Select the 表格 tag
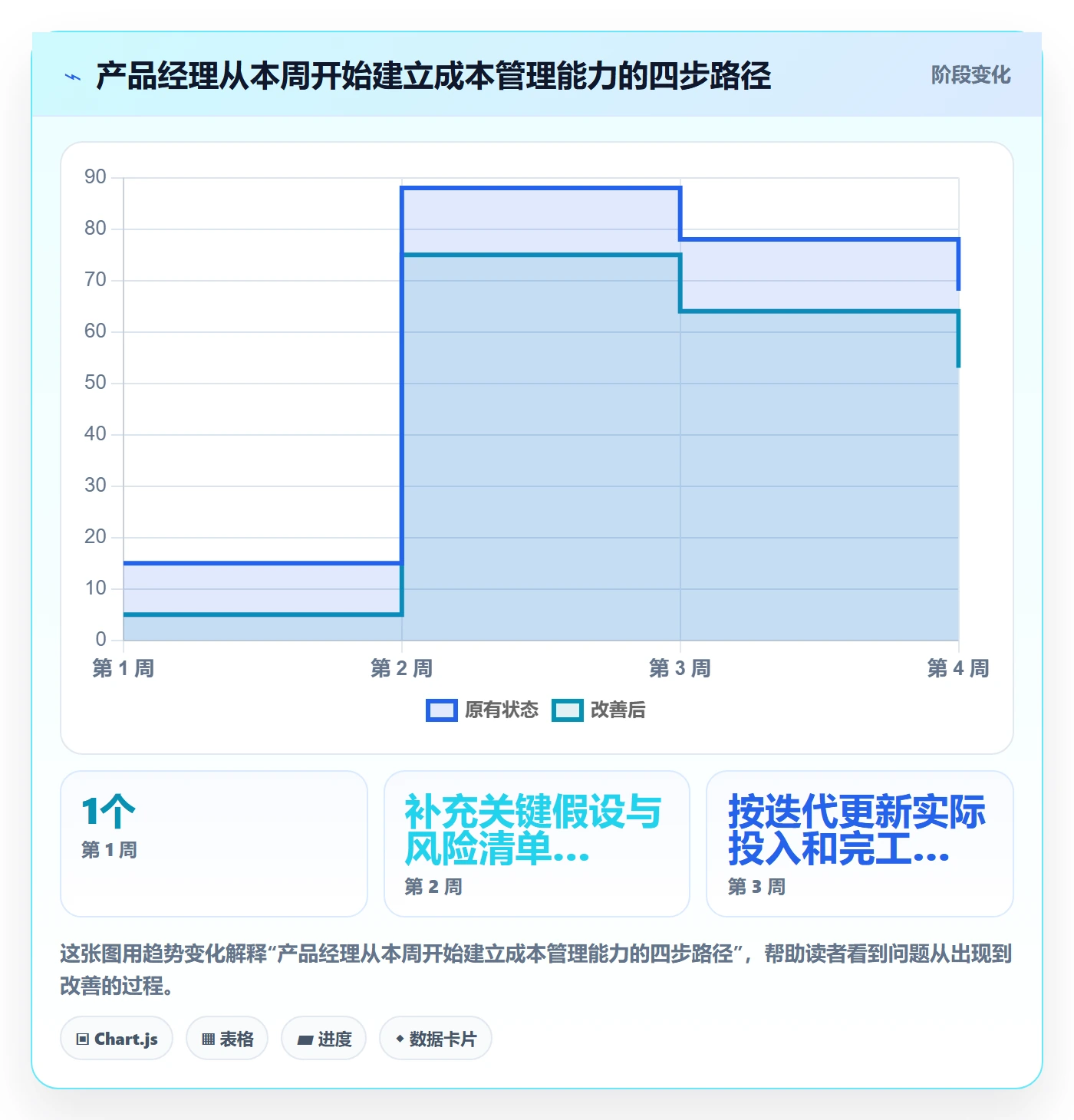 click(227, 1039)
